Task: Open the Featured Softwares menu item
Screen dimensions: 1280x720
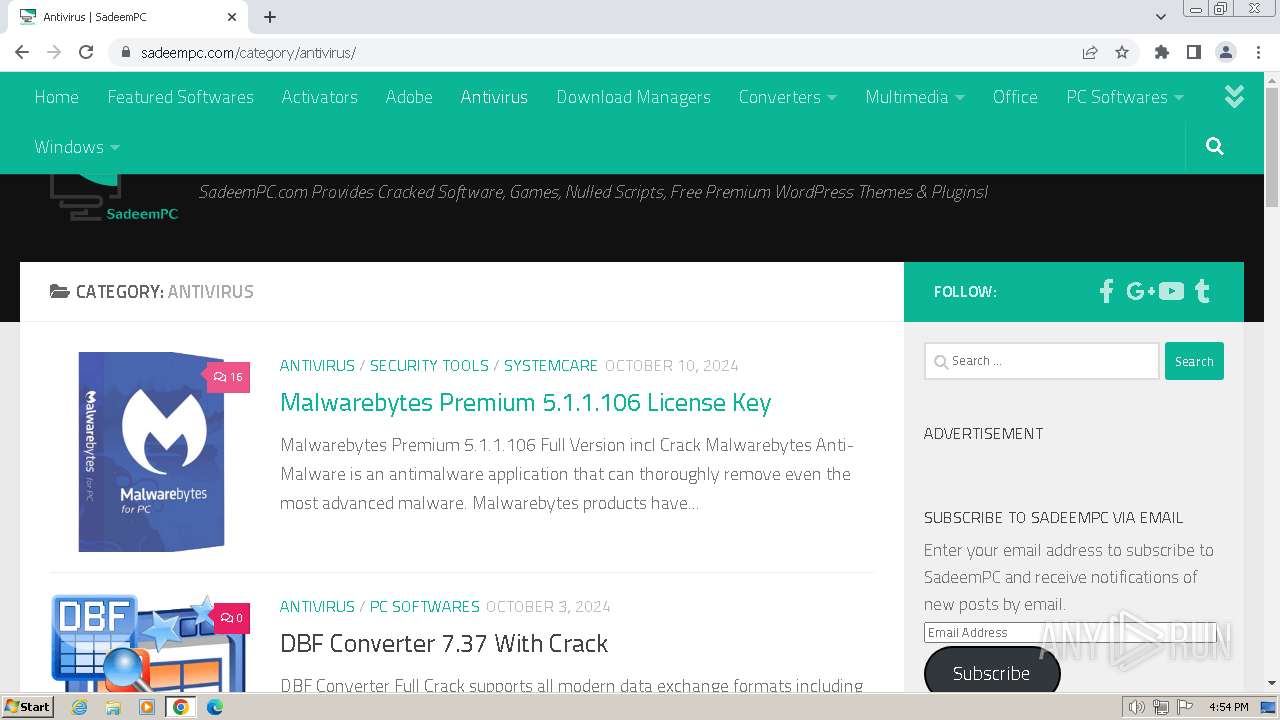Action: (180, 97)
